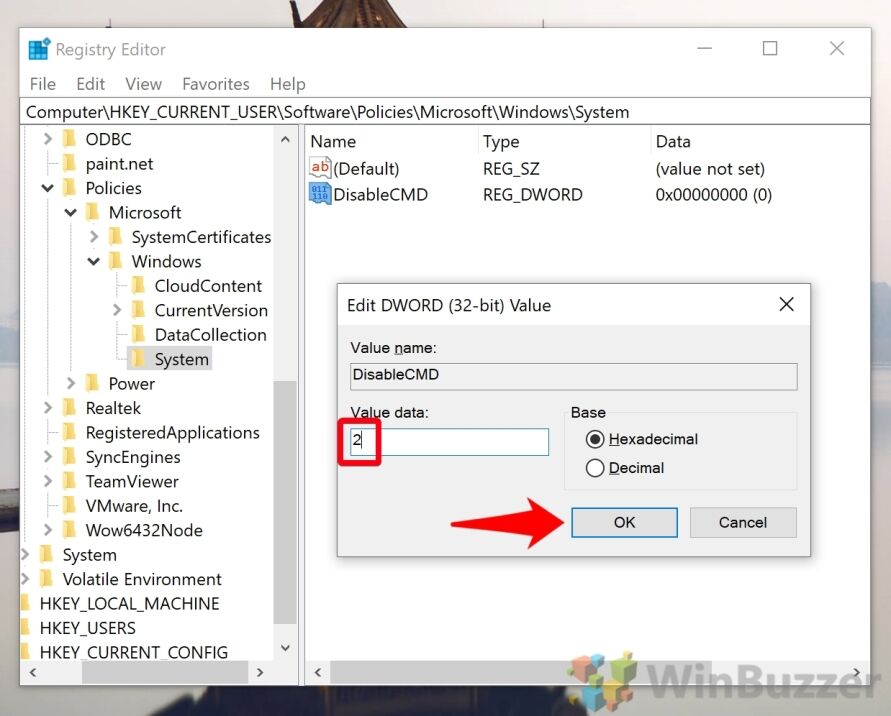Viewport: 891px width, 716px height.
Task: Click the Registry Editor app icon in title bar
Action: [x=39, y=49]
